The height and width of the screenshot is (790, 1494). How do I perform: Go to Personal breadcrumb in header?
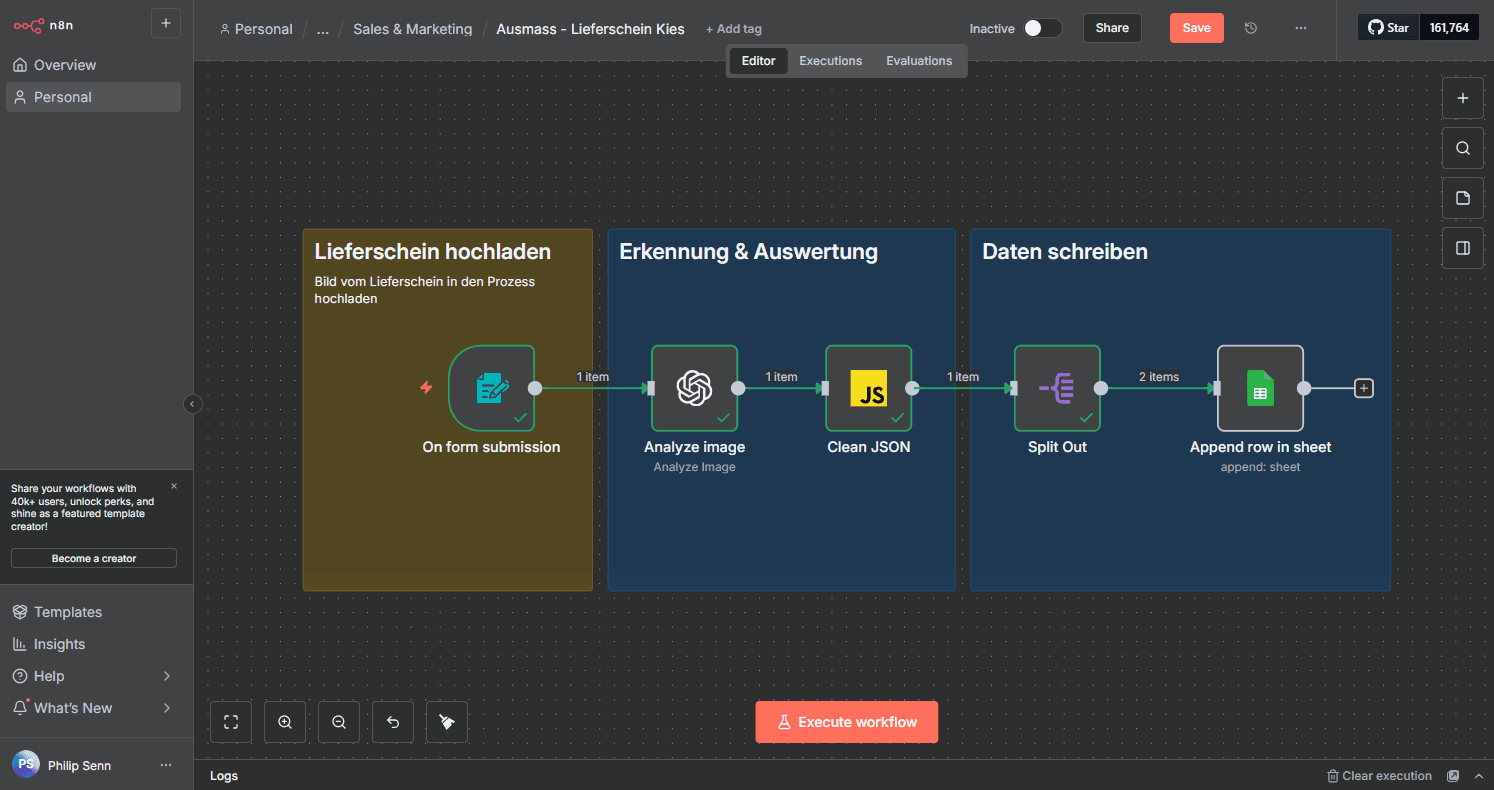click(256, 29)
